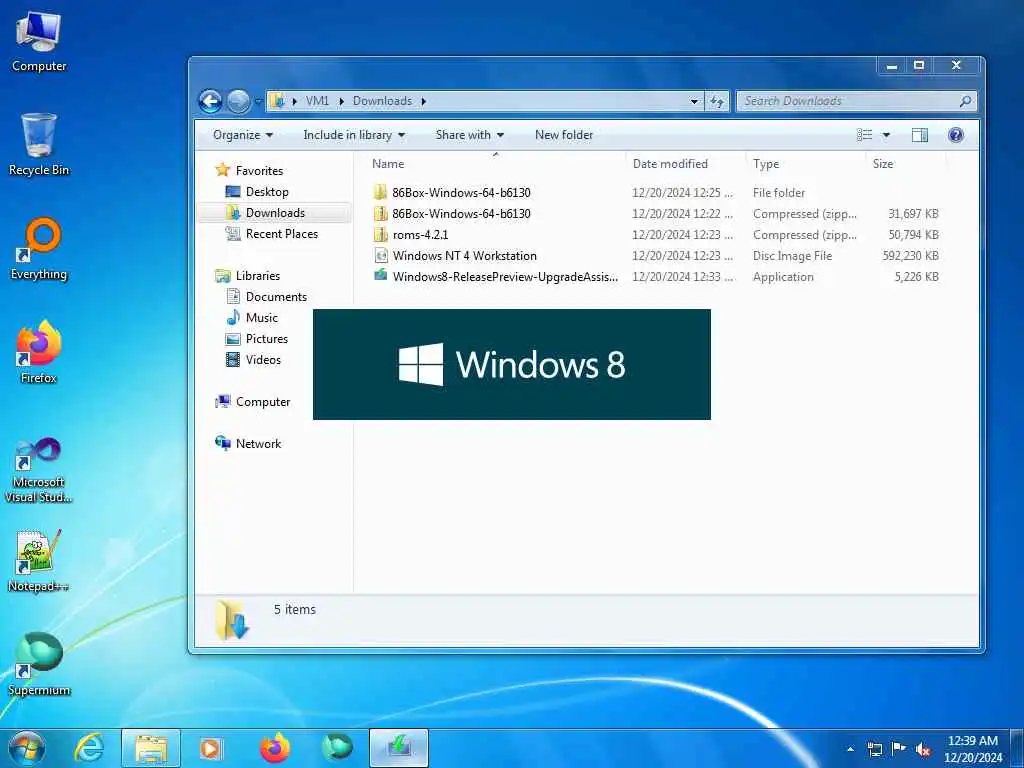1024x768 pixels.
Task: Select the Supermium desktop shortcut
Action: (39, 665)
